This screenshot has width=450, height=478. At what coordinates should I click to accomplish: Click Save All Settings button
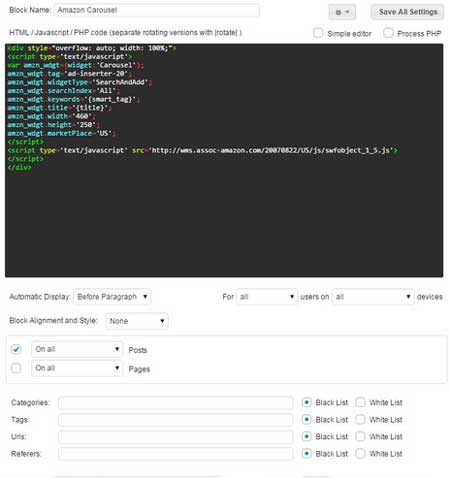click(x=407, y=12)
